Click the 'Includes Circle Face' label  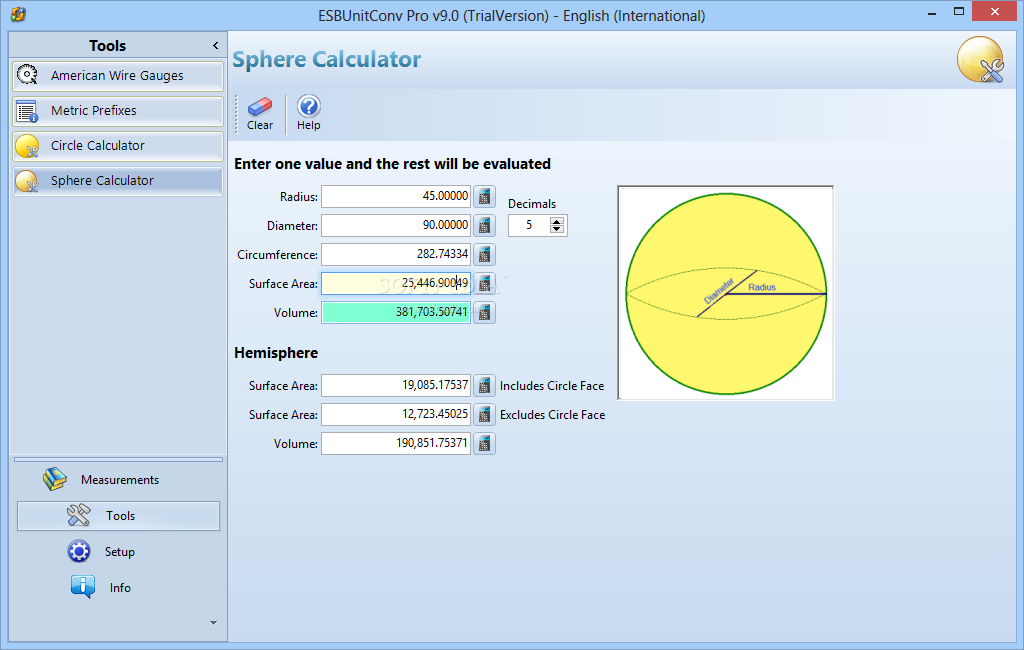552,386
